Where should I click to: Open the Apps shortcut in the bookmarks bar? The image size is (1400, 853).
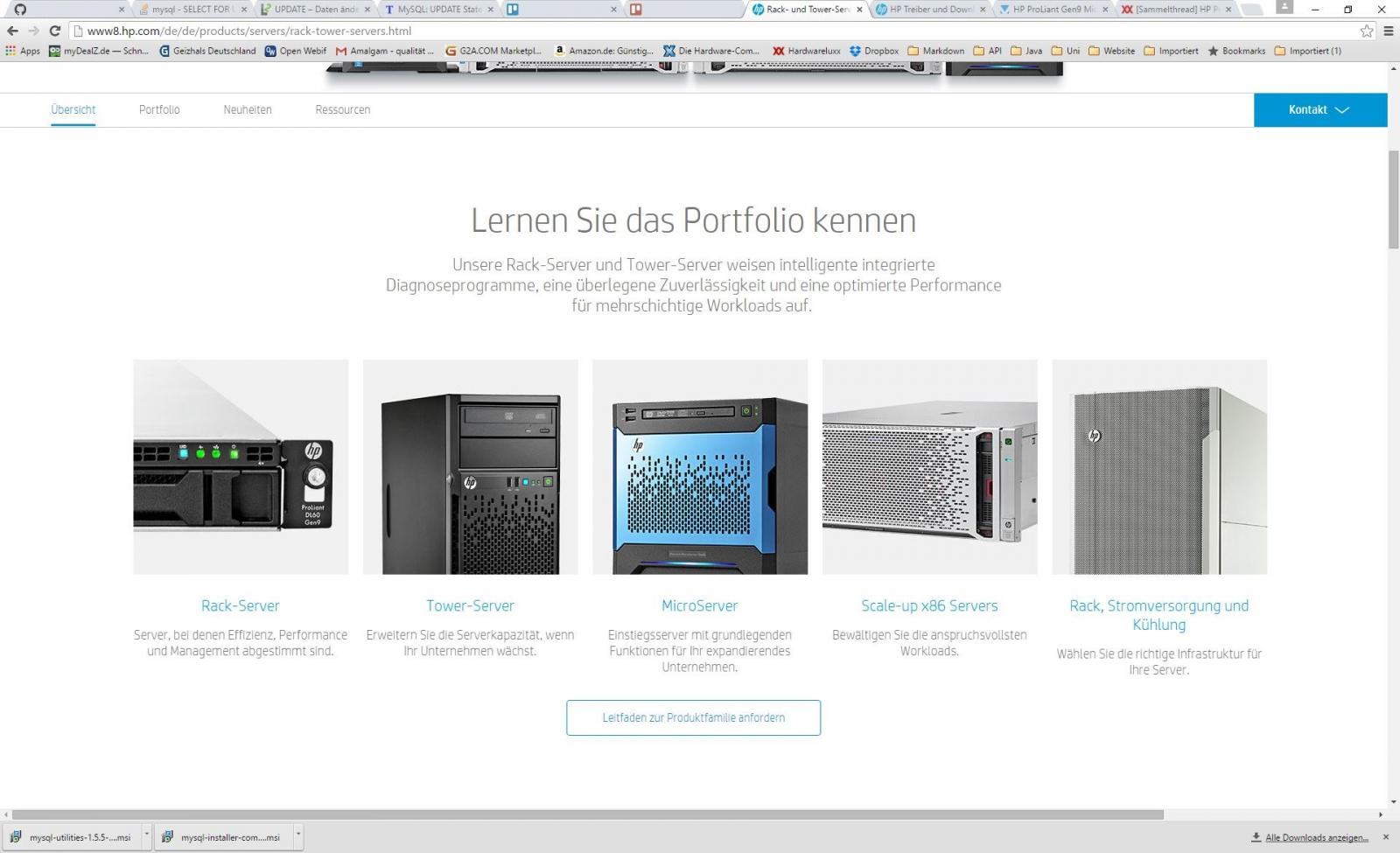23,51
